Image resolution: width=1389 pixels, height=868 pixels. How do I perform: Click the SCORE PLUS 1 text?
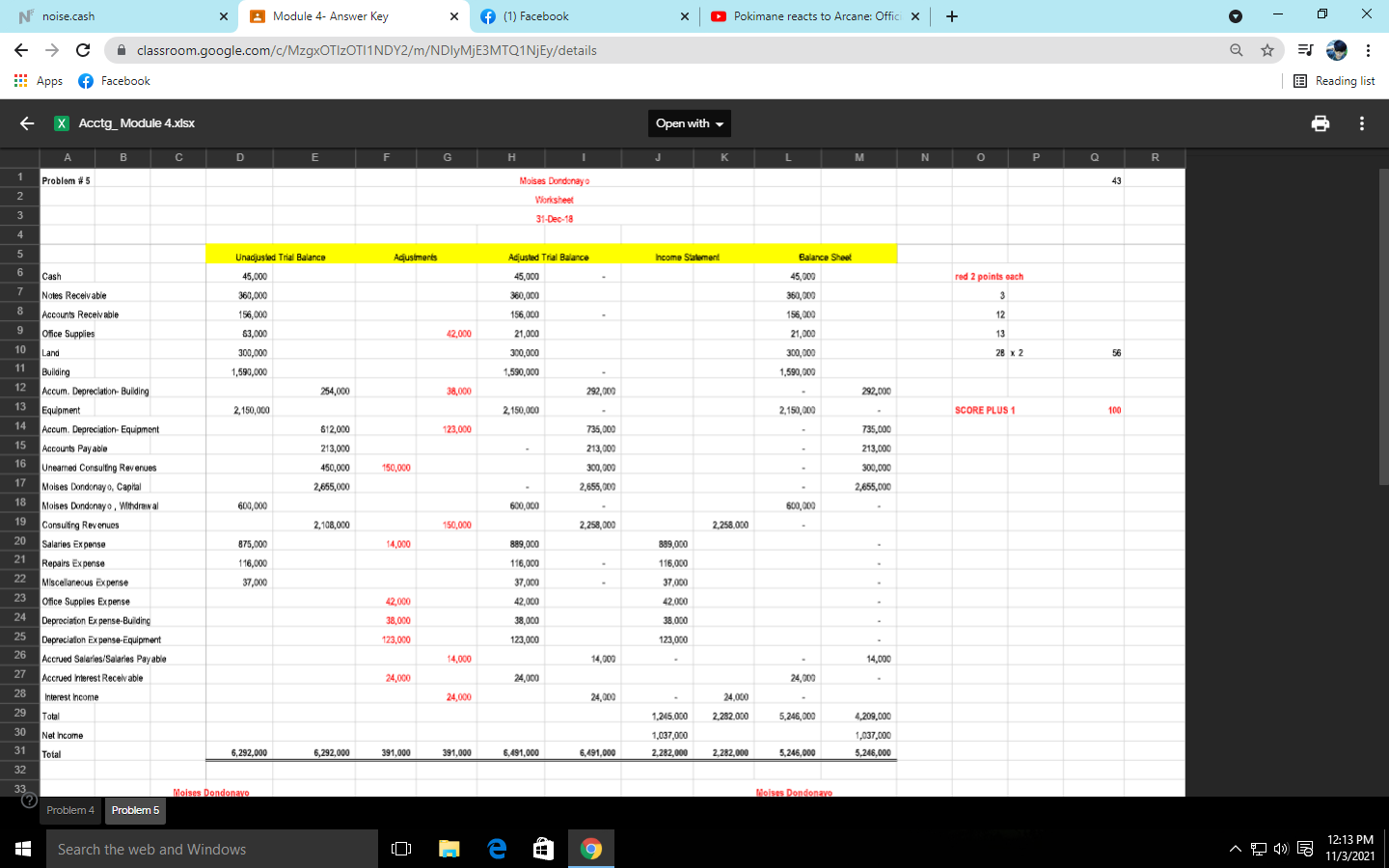tap(985, 410)
